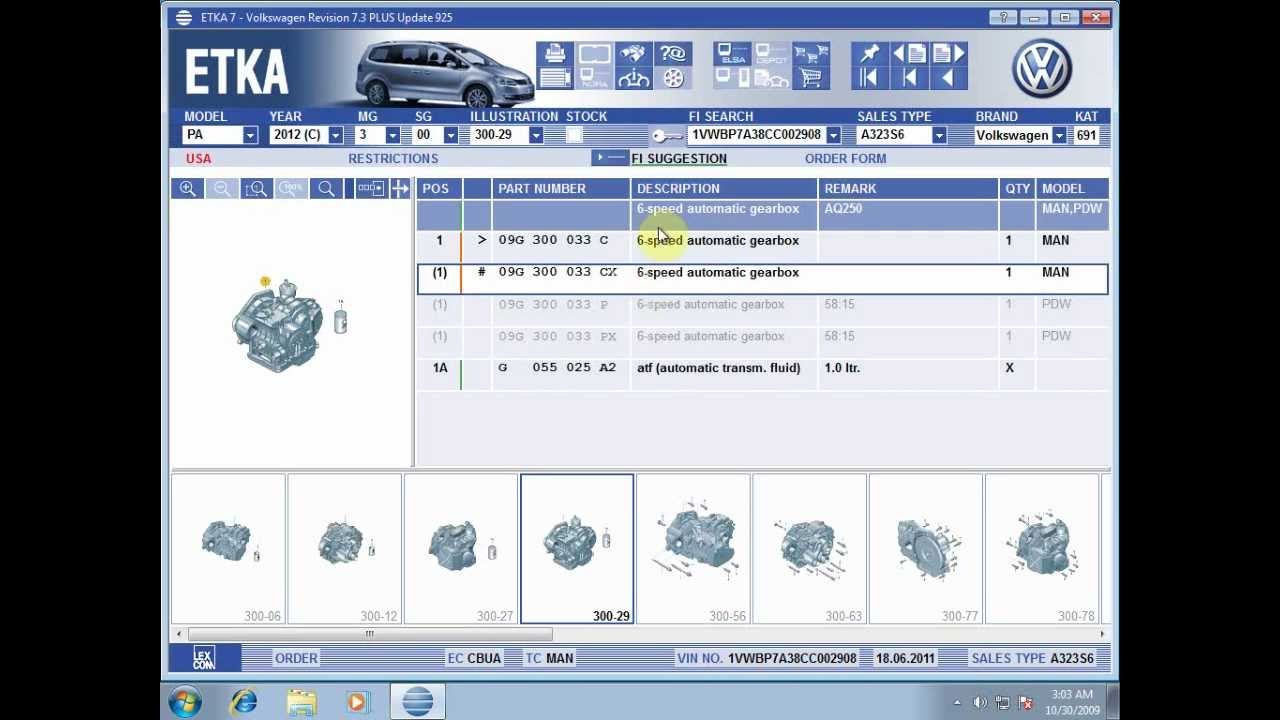Viewport: 1280px width, 720px height.
Task: Select the zoom area magnifier tool
Action: tap(256, 189)
